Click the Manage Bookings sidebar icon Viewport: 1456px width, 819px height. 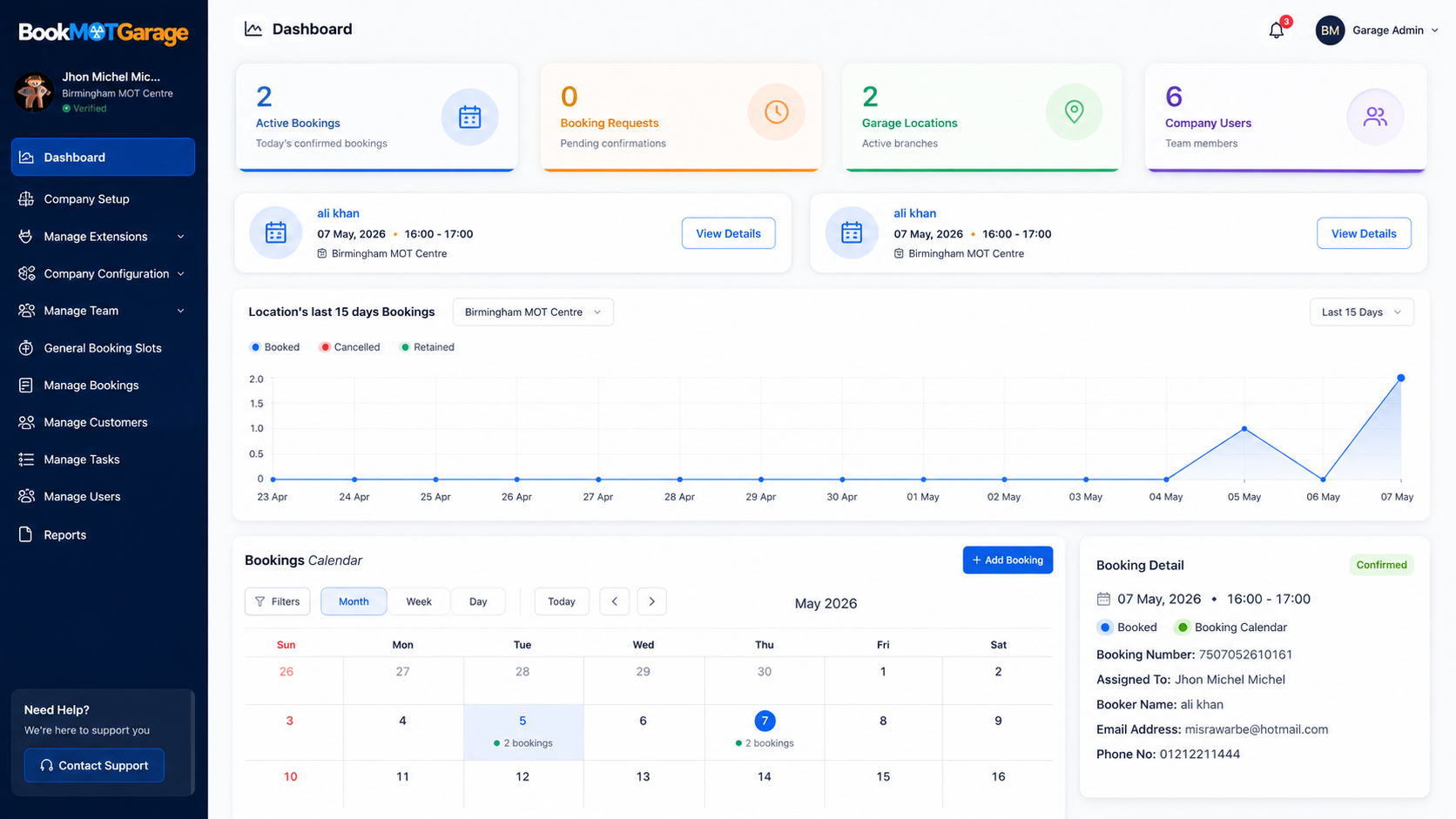coord(26,386)
